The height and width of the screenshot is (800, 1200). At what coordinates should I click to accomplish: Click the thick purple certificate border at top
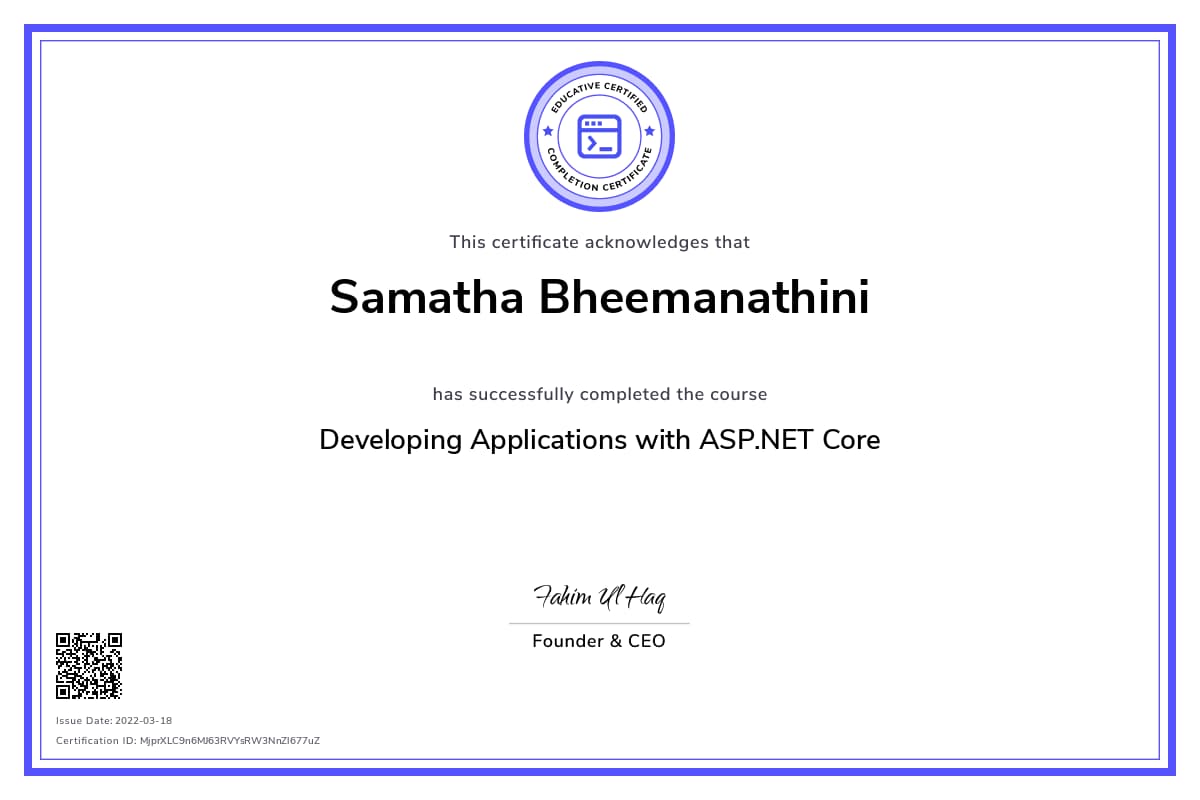coord(600,29)
